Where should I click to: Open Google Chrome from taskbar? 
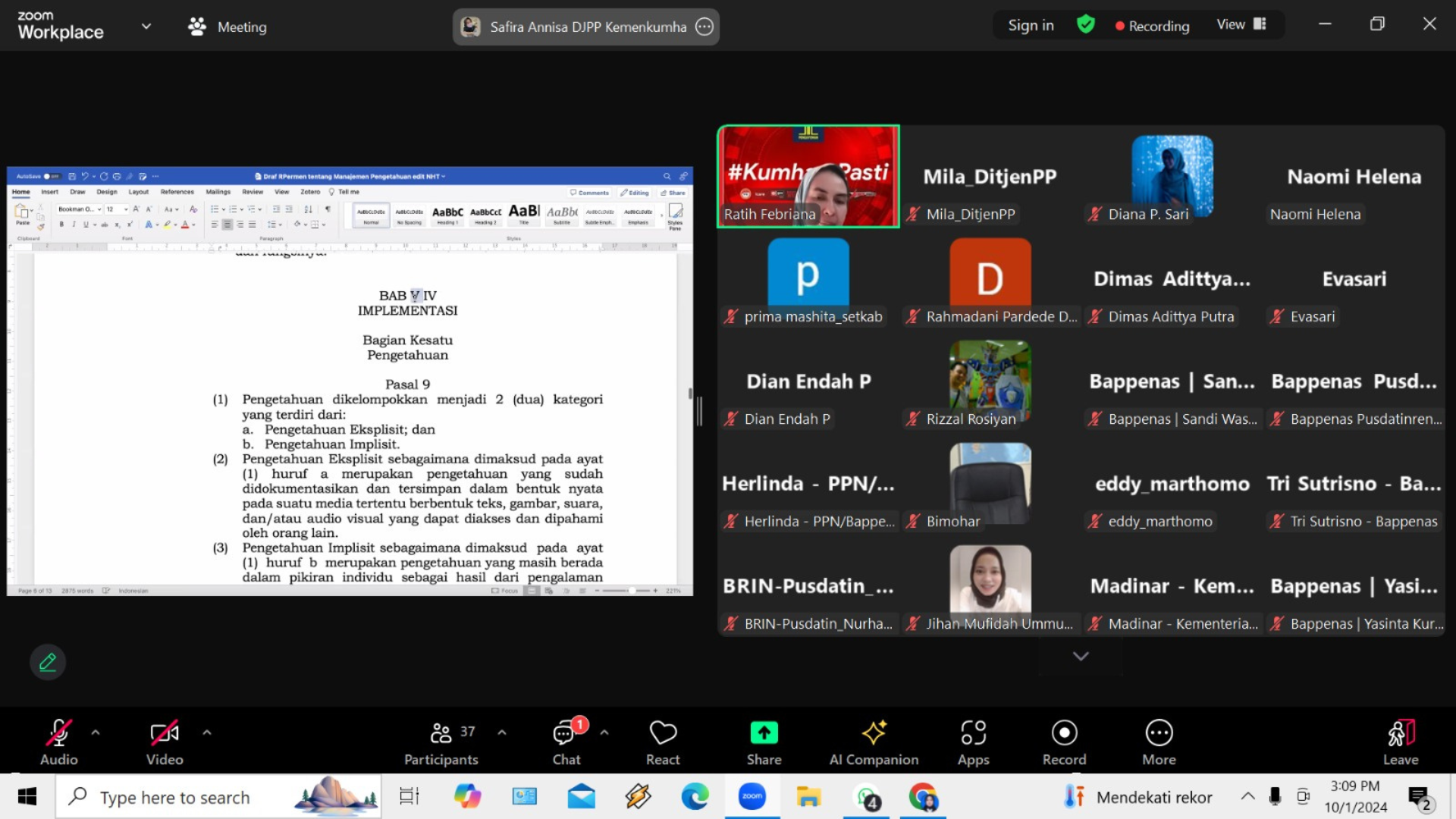[923, 797]
